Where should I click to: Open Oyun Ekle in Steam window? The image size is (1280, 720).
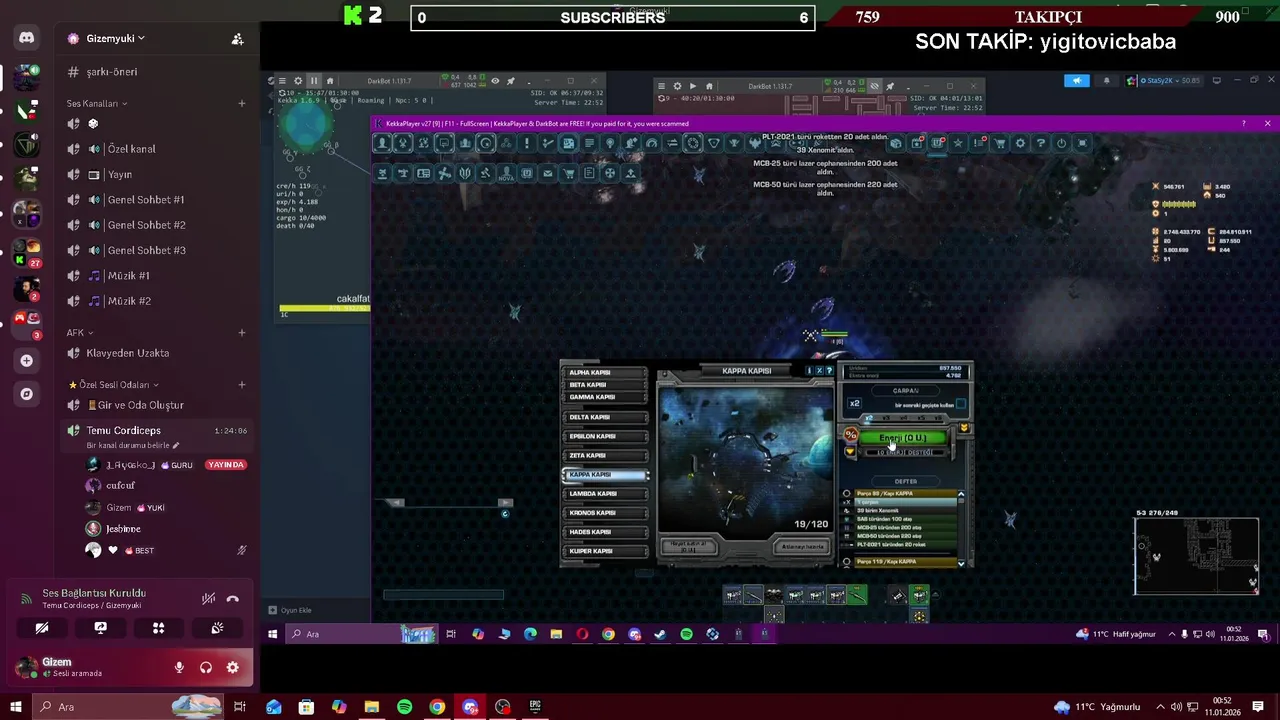click(x=291, y=610)
